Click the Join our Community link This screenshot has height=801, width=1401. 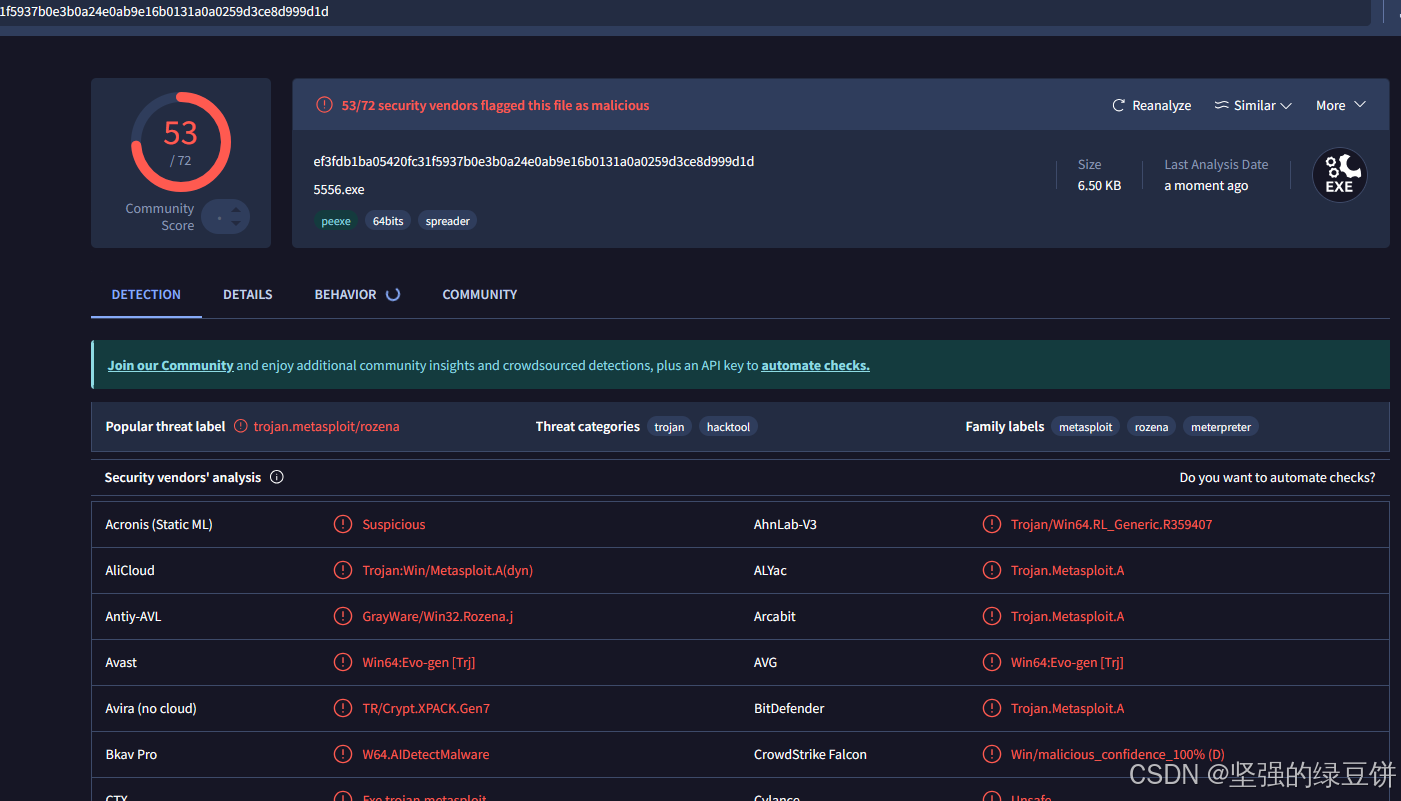pyautogui.click(x=171, y=365)
